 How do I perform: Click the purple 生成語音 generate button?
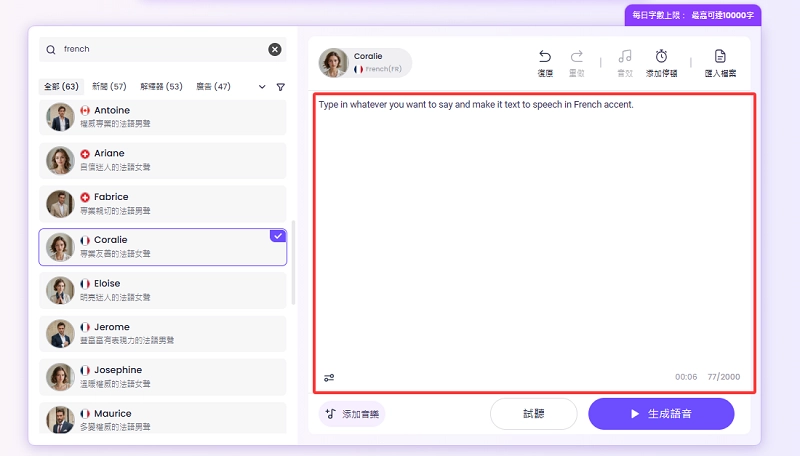click(x=661, y=414)
